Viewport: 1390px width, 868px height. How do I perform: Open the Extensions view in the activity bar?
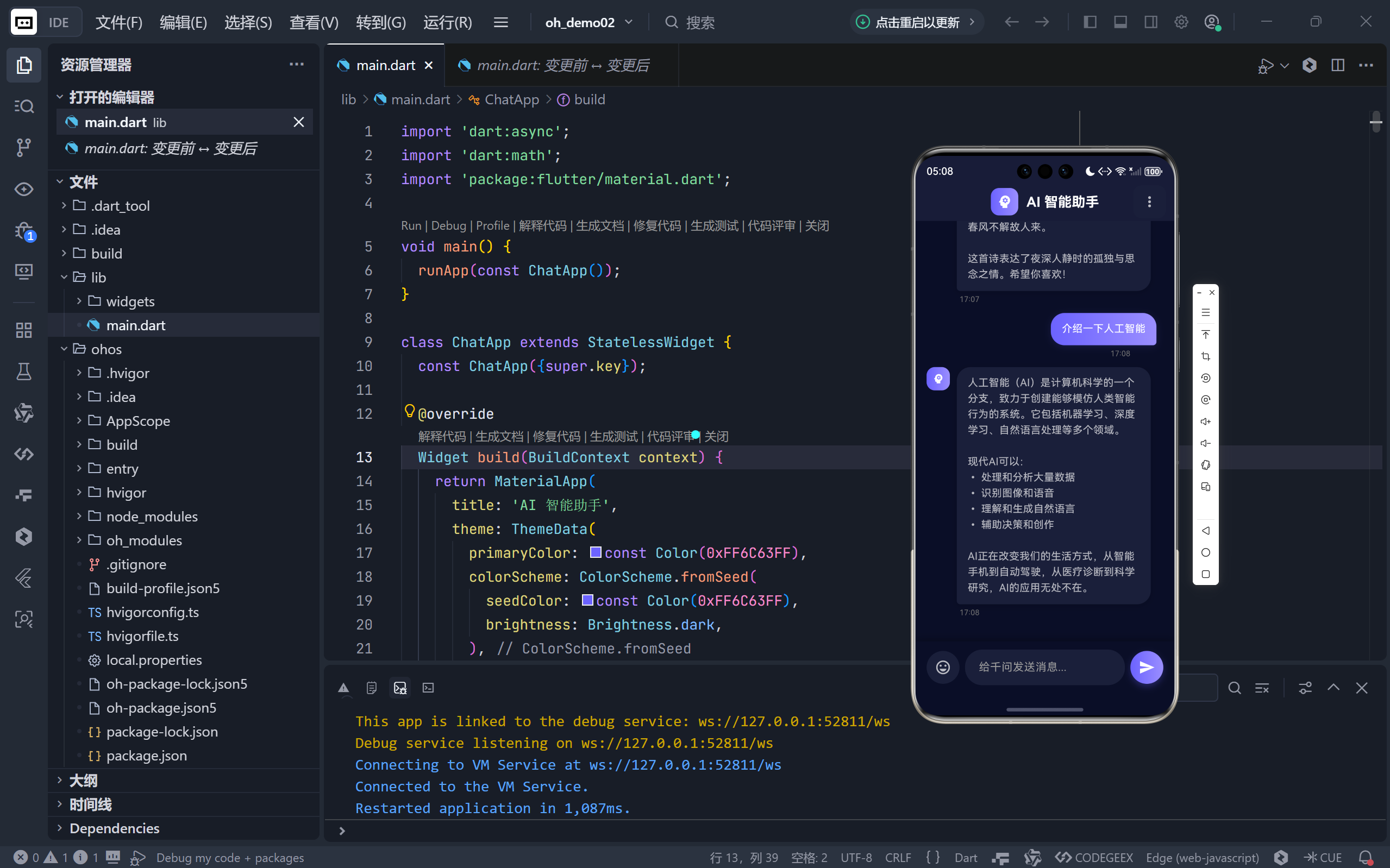(x=23, y=330)
